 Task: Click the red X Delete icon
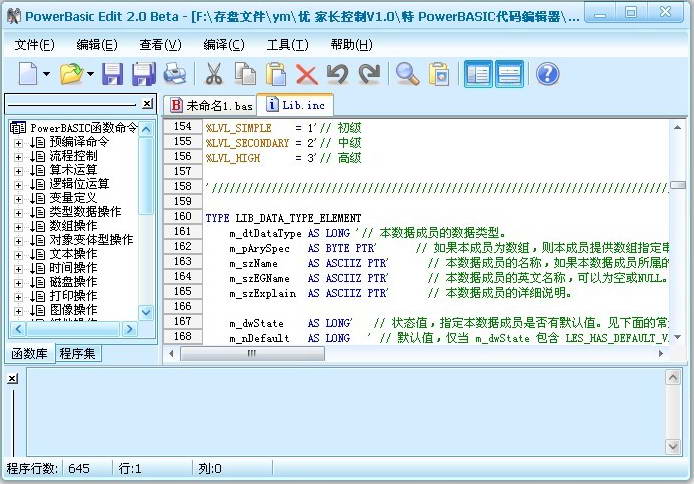pos(307,74)
